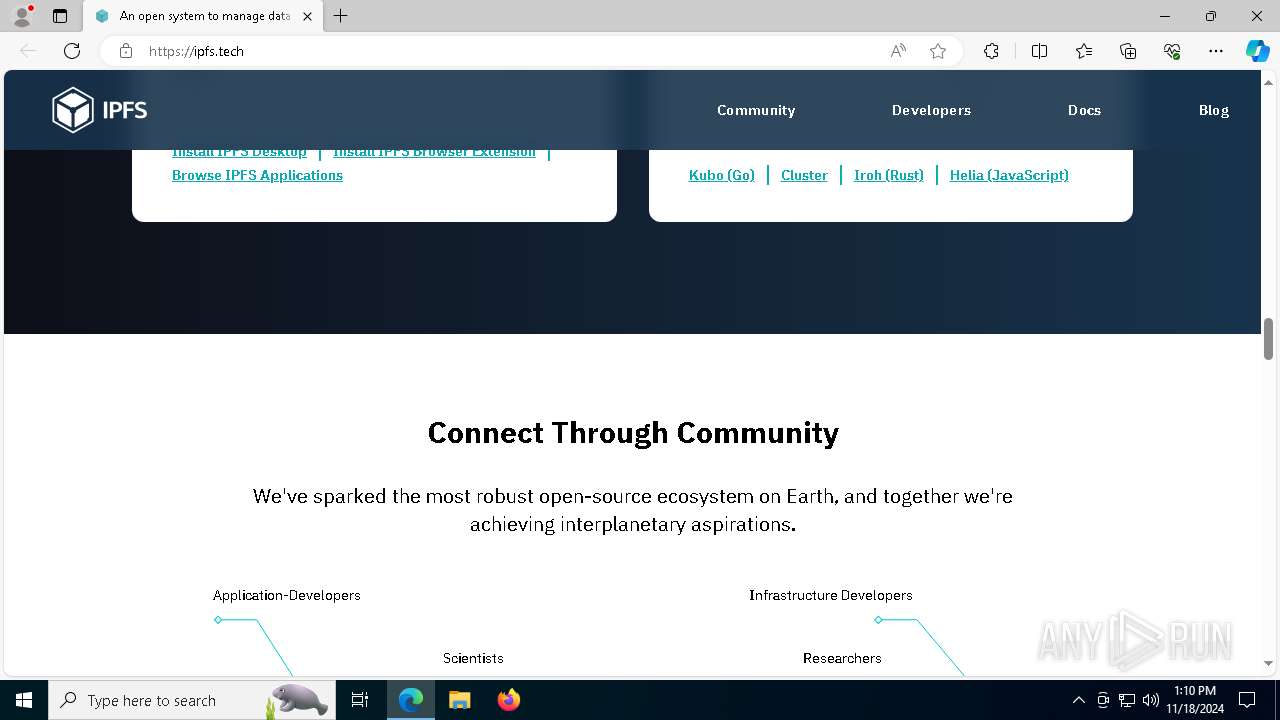Open the browser profile icon
The image size is (1280, 720).
click(x=22, y=16)
